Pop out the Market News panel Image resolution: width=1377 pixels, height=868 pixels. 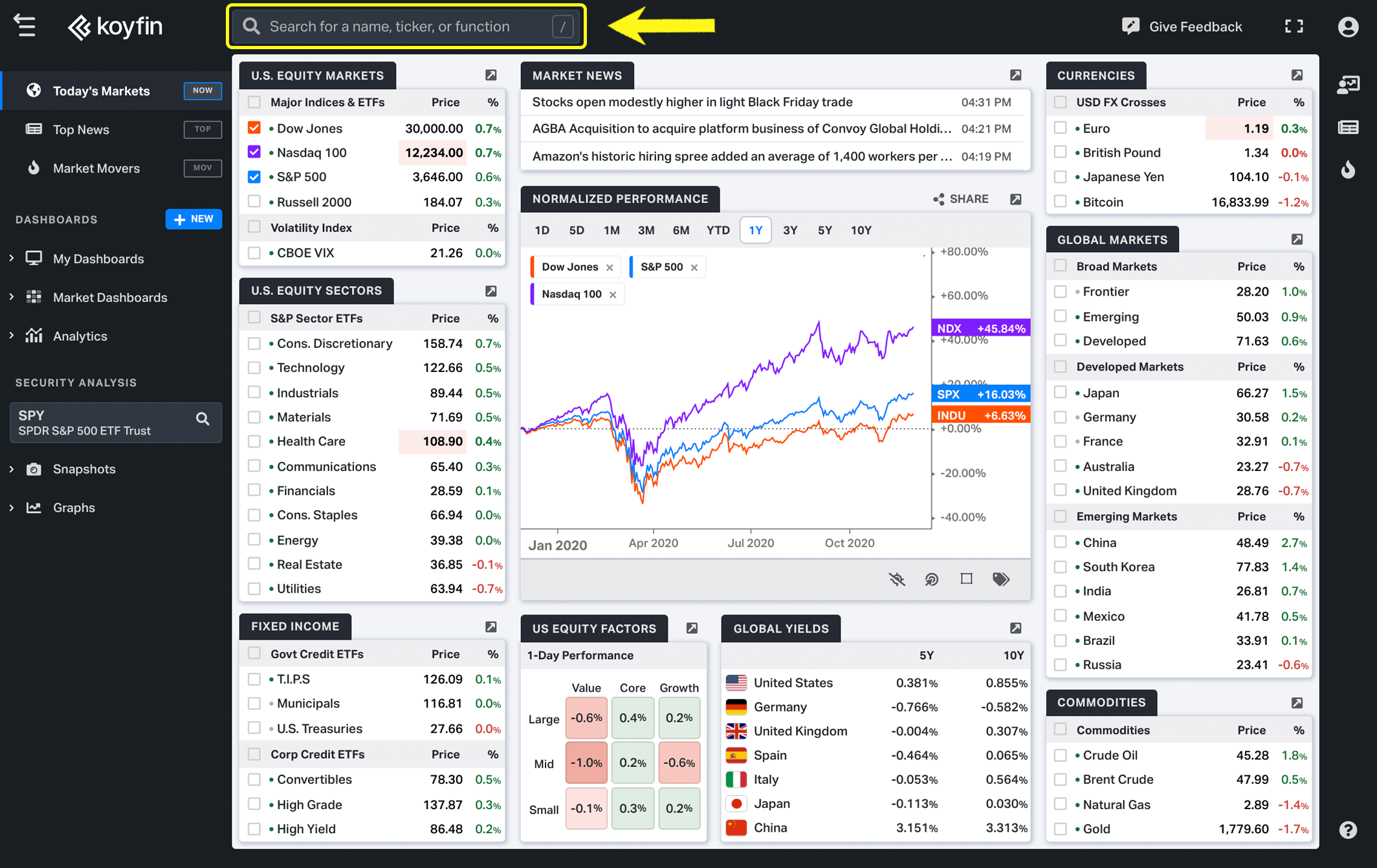point(1015,75)
